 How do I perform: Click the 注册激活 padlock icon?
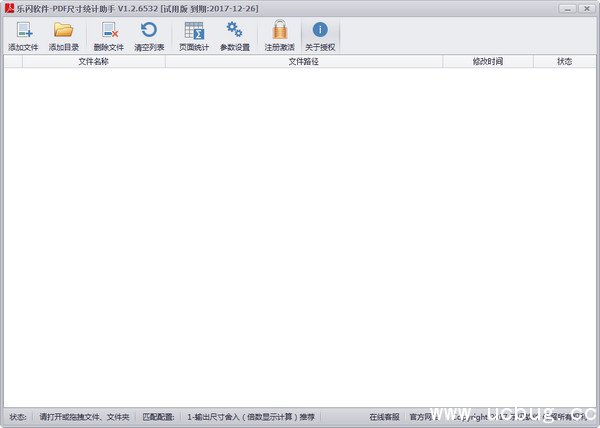coord(279,36)
